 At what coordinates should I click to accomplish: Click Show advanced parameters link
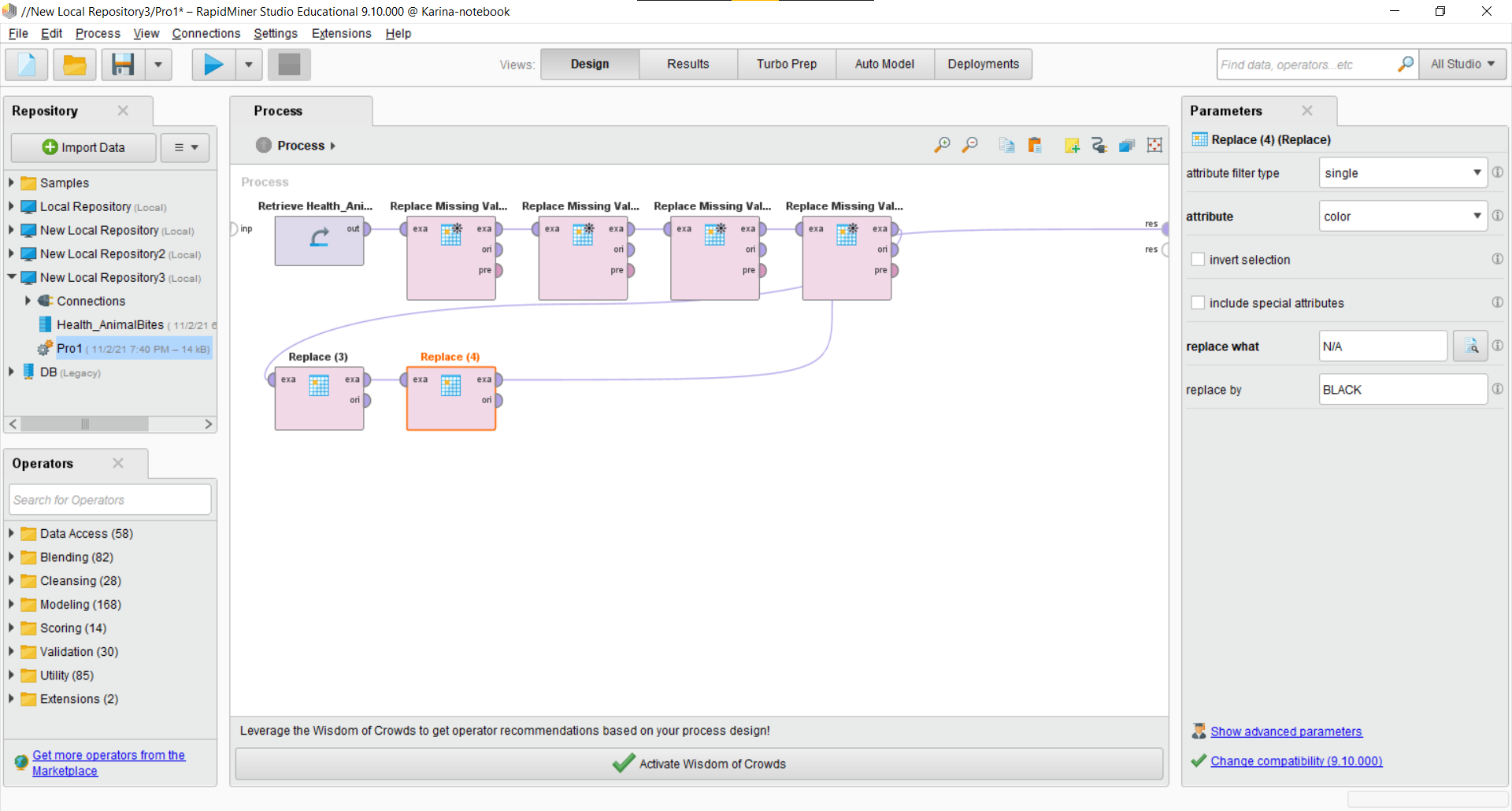click(x=1286, y=731)
